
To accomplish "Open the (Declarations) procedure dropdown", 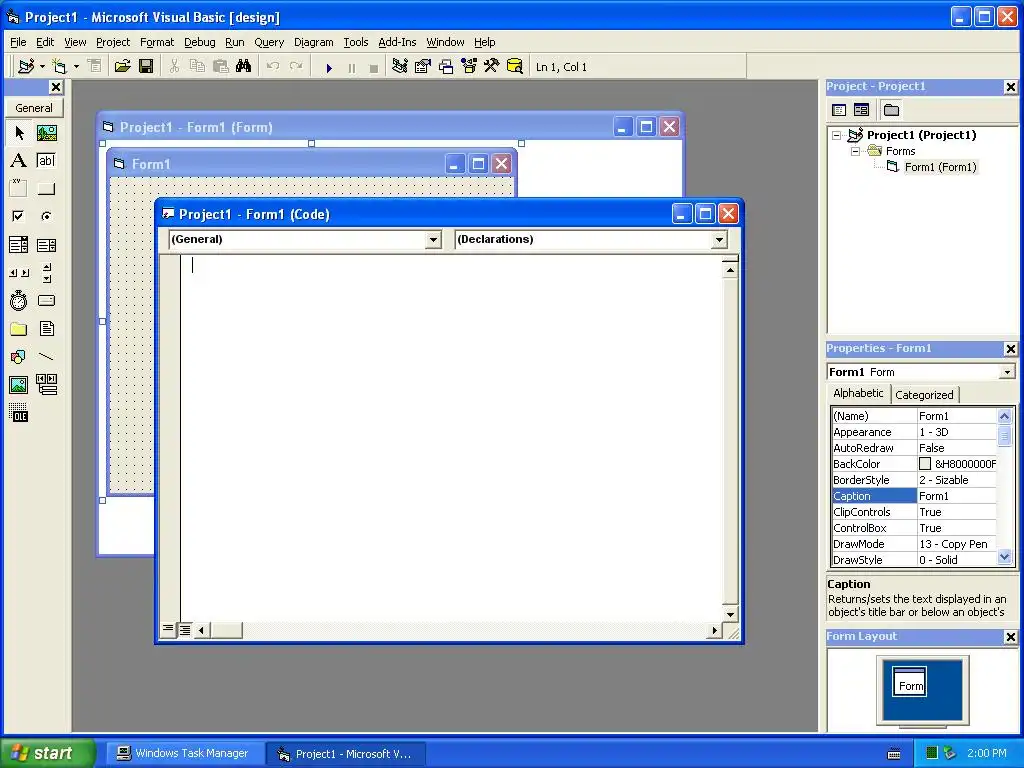I will [719, 240].
